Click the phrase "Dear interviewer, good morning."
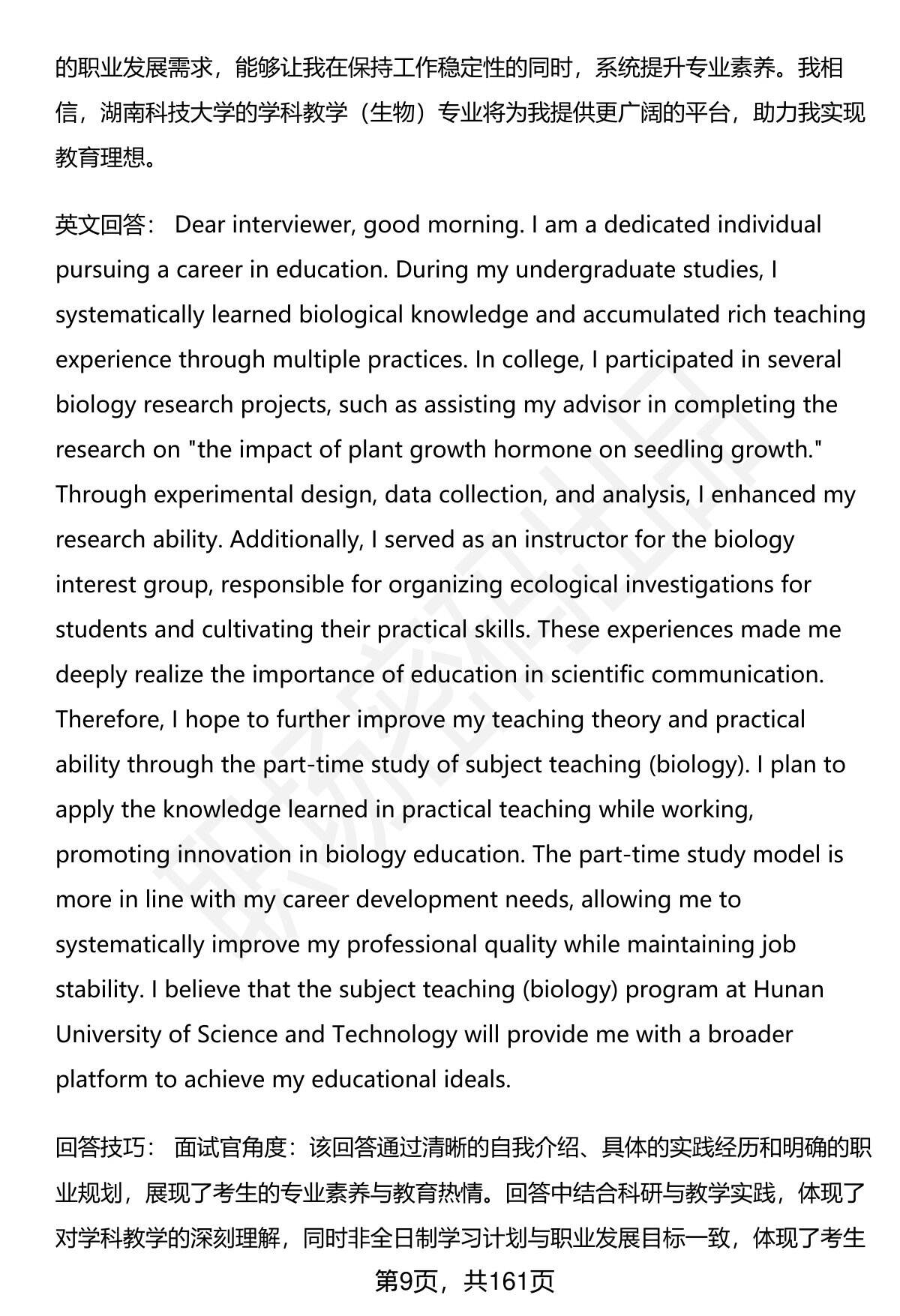 [349, 225]
